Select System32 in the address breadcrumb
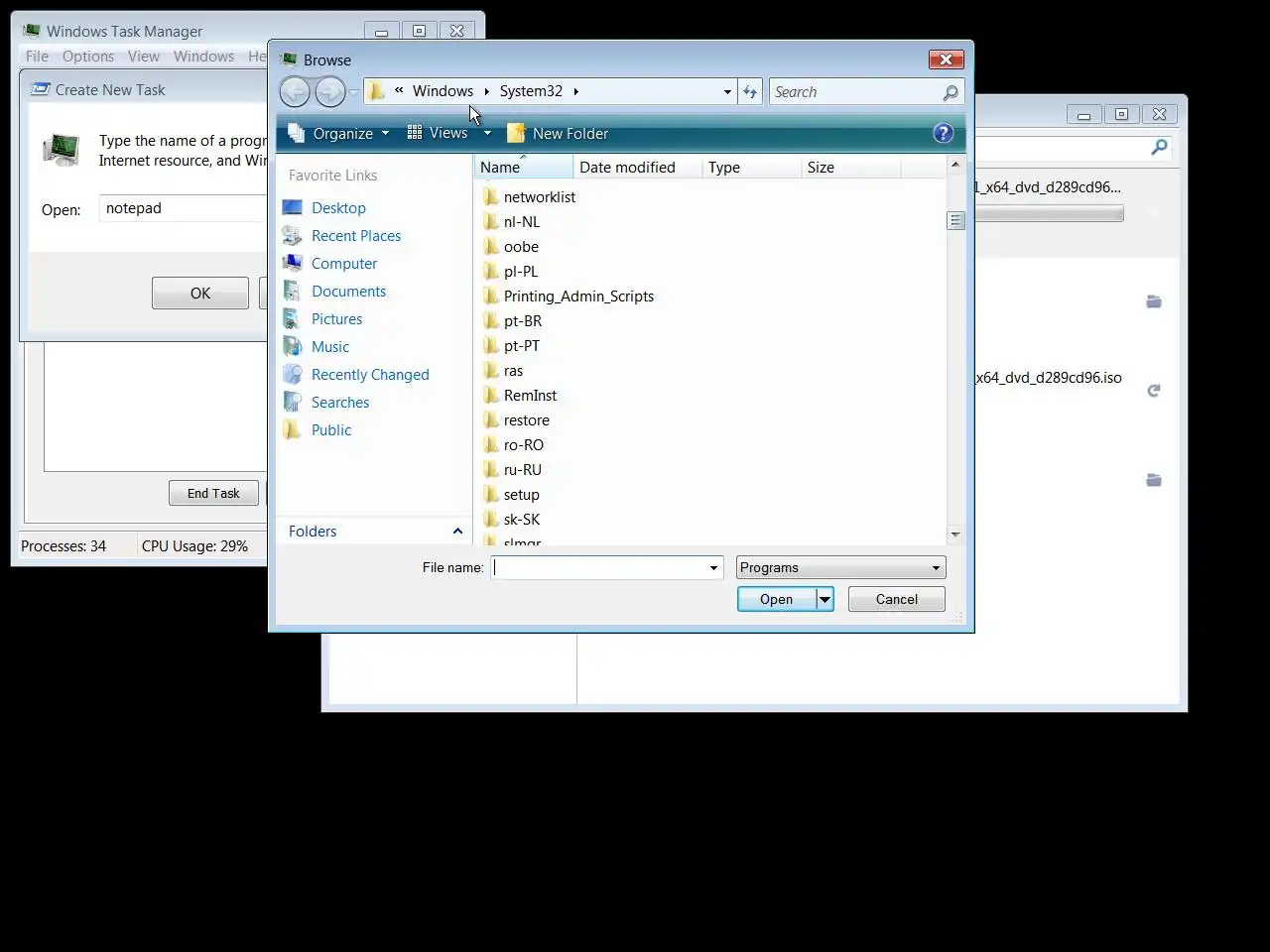1270x952 pixels. (x=531, y=91)
